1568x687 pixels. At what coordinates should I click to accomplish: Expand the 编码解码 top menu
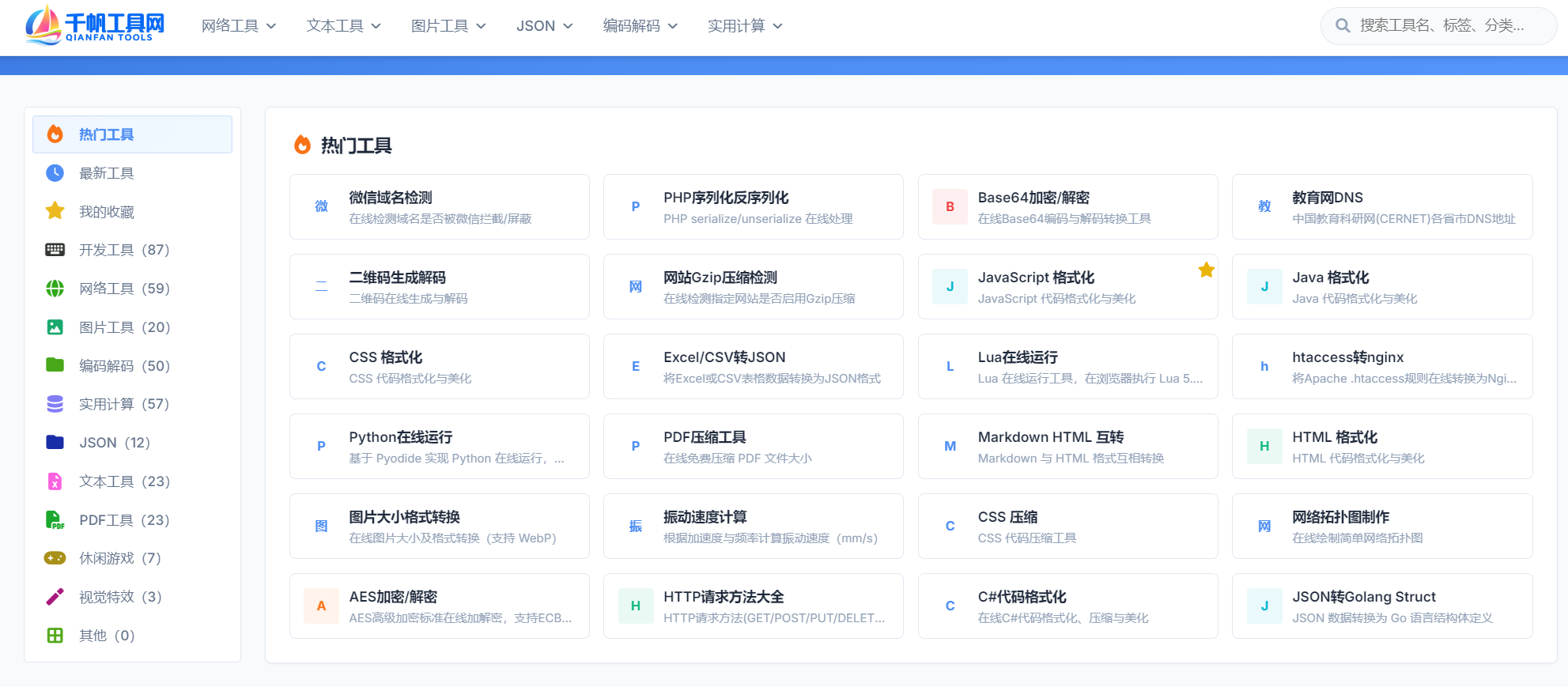point(640,26)
